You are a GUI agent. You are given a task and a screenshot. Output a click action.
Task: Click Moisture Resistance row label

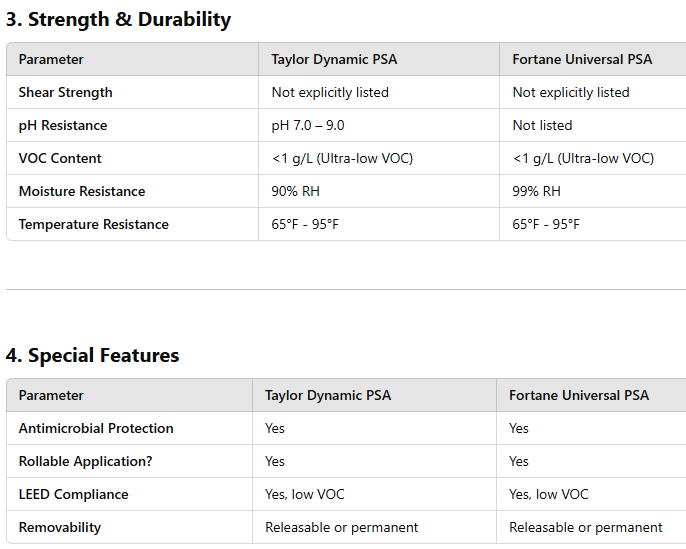pos(82,191)
